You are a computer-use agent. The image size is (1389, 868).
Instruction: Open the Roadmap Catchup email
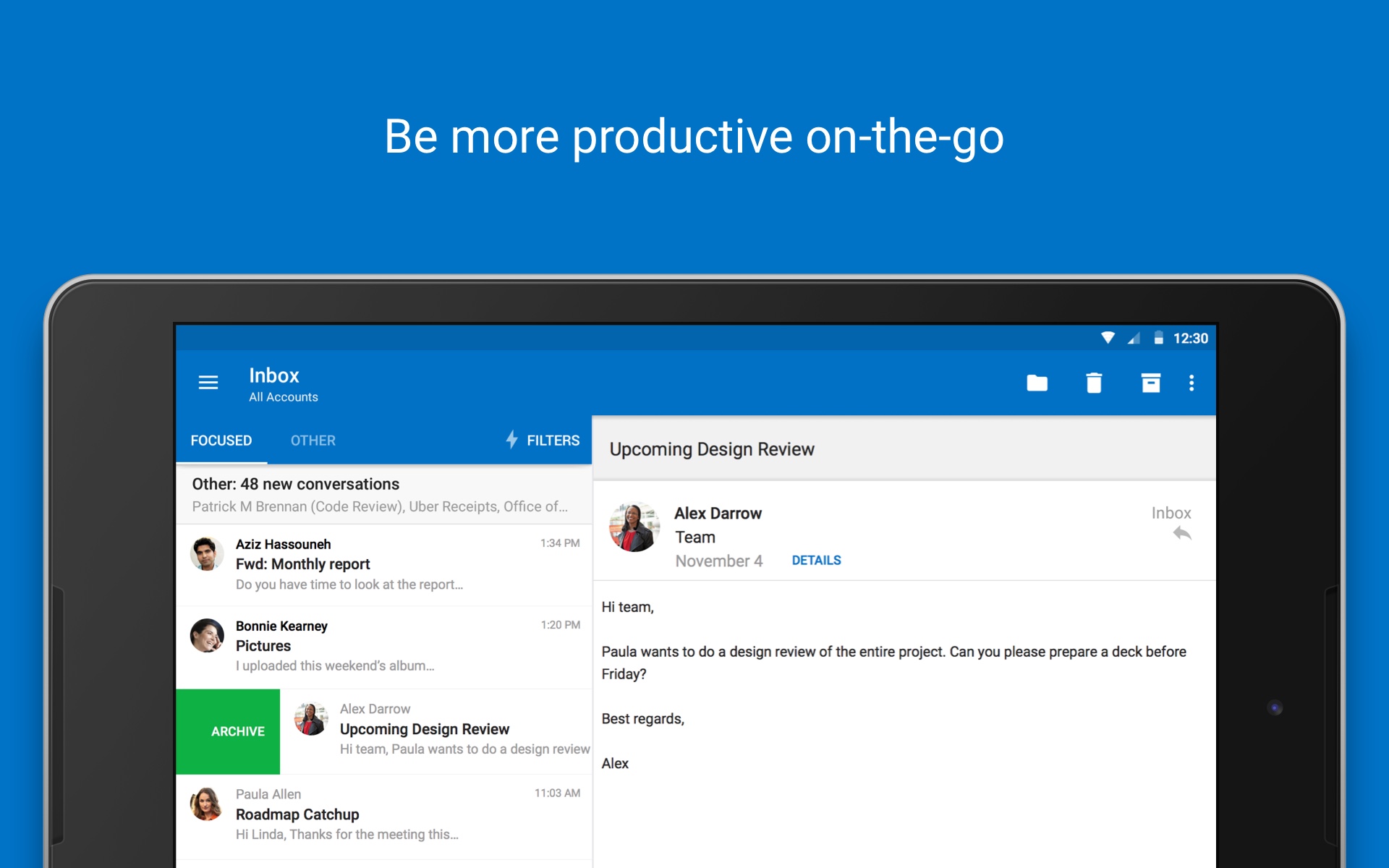pos(384,817)
